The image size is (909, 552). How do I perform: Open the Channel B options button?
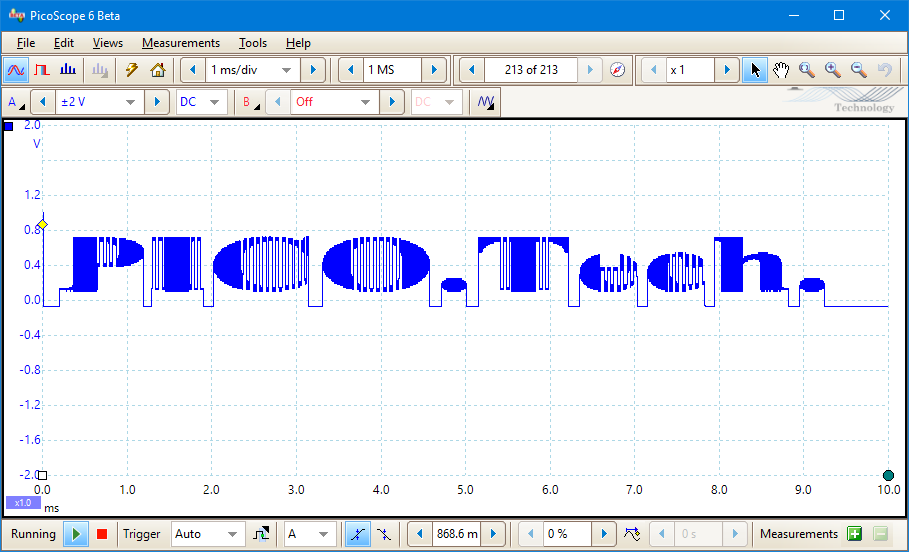click(250, 102)
